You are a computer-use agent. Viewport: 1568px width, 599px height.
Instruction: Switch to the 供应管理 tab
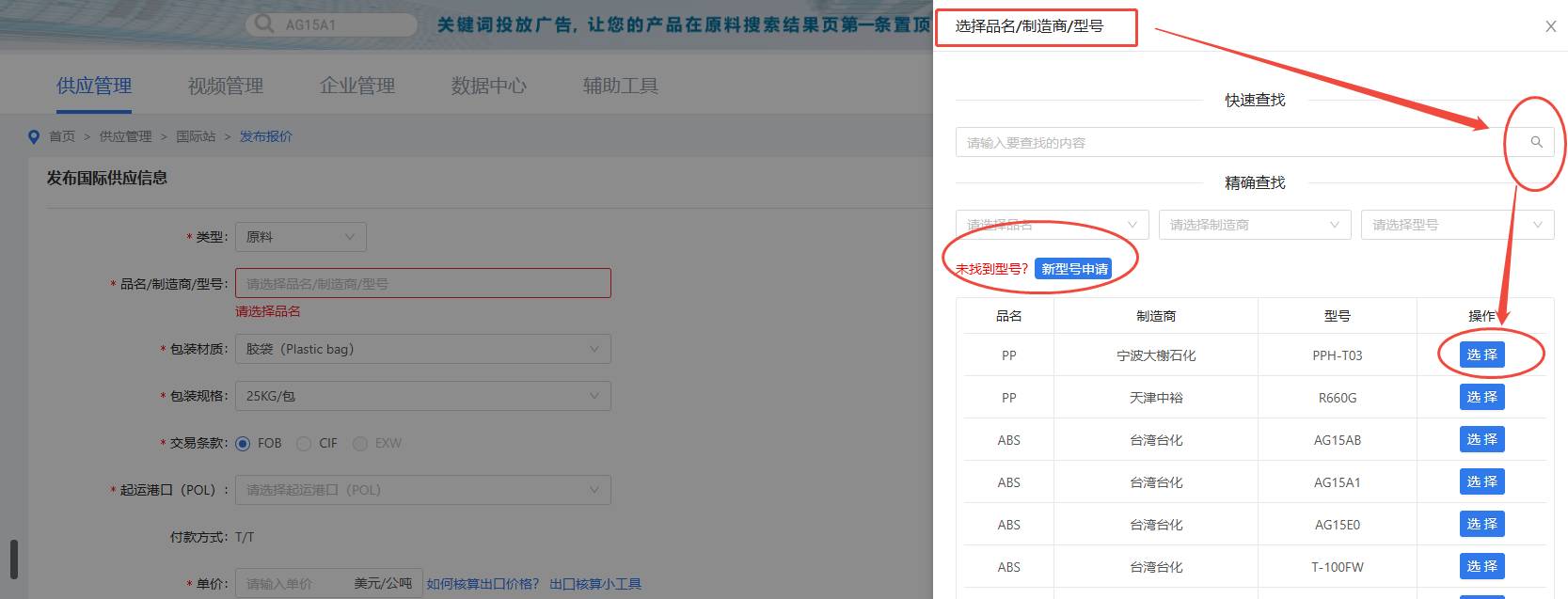(x=94, y=86)
